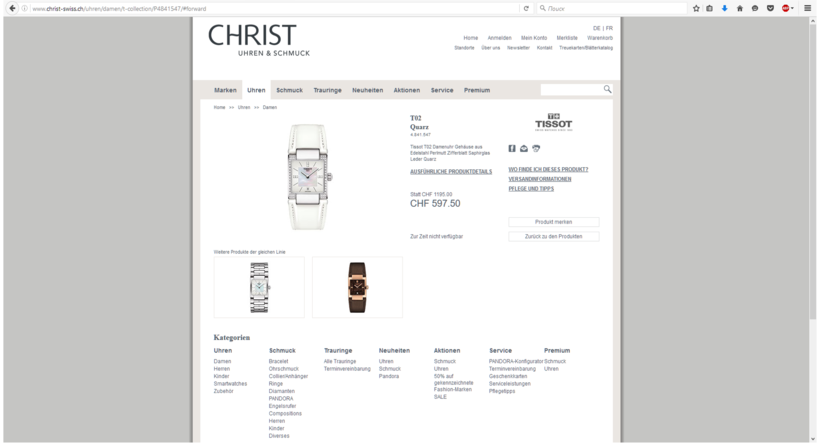
Task: Open the Firefox hamburger menu
Action: pos(808,8)
